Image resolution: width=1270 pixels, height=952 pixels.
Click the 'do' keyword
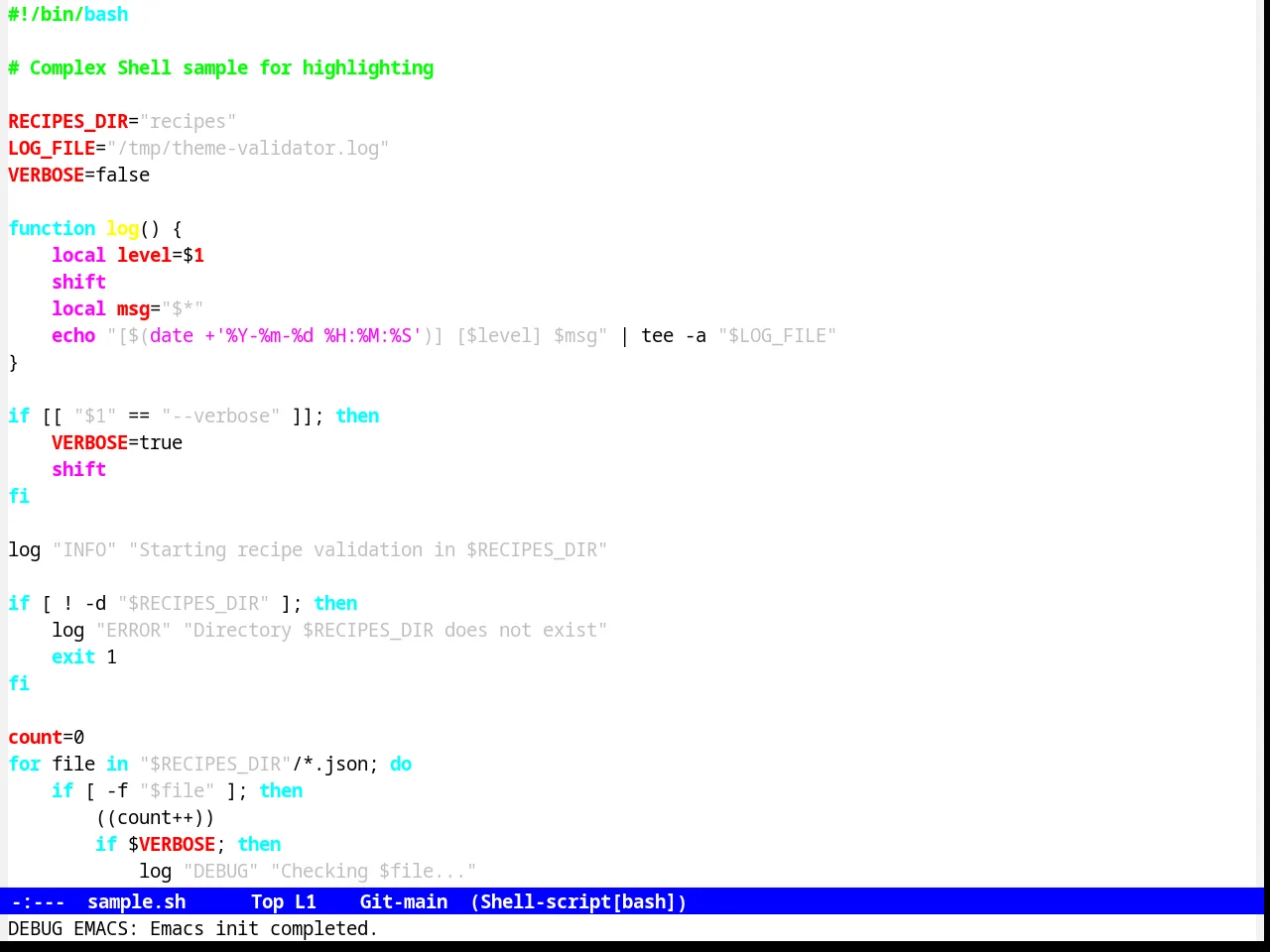[401, 764]
